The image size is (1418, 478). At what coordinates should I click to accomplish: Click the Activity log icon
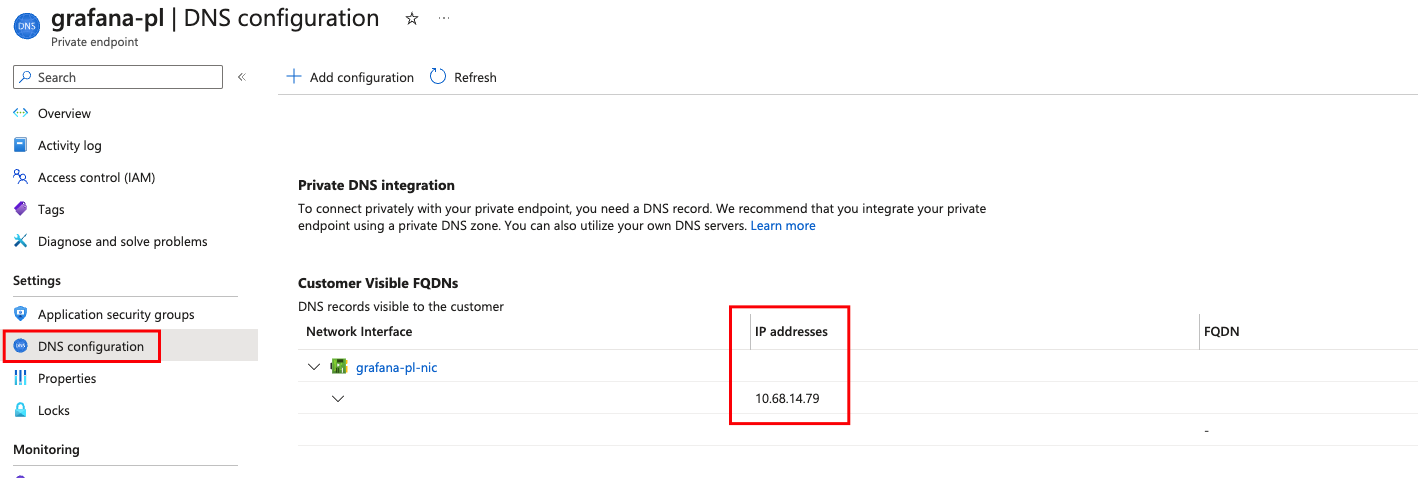coord(20,145)
